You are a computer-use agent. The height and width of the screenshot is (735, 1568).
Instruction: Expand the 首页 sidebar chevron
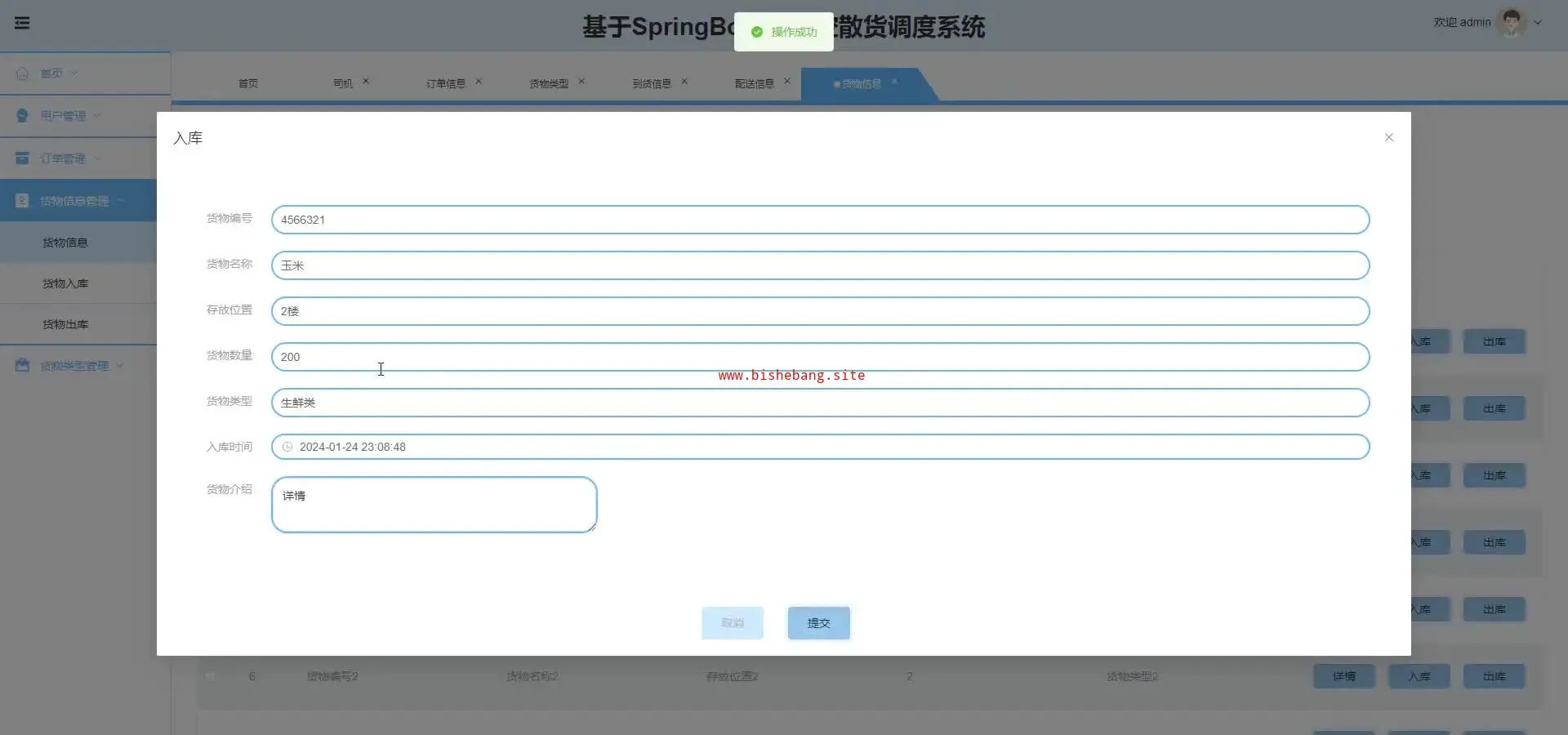click(x=74, y=73)
